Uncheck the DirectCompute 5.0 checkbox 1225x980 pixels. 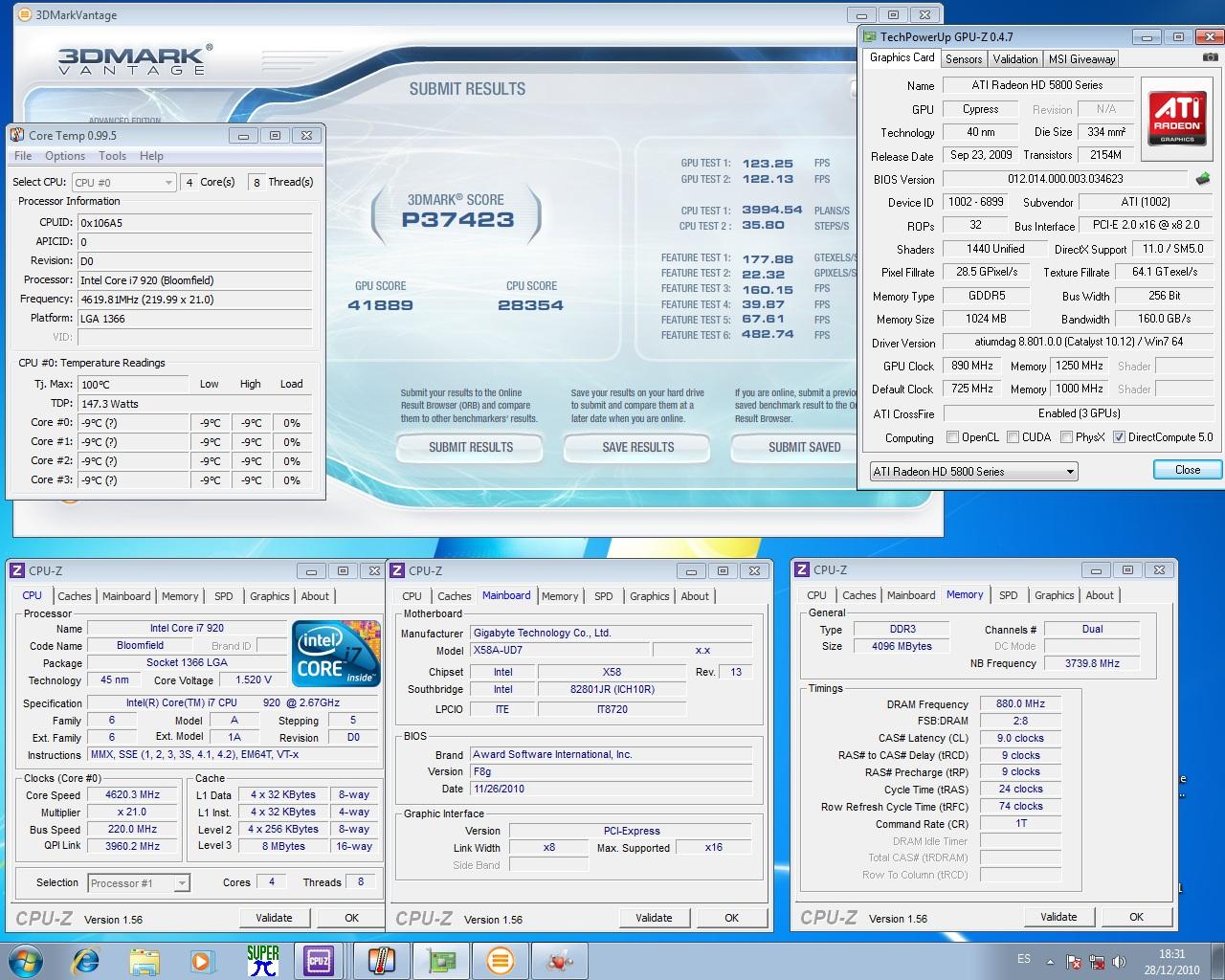1119,437
